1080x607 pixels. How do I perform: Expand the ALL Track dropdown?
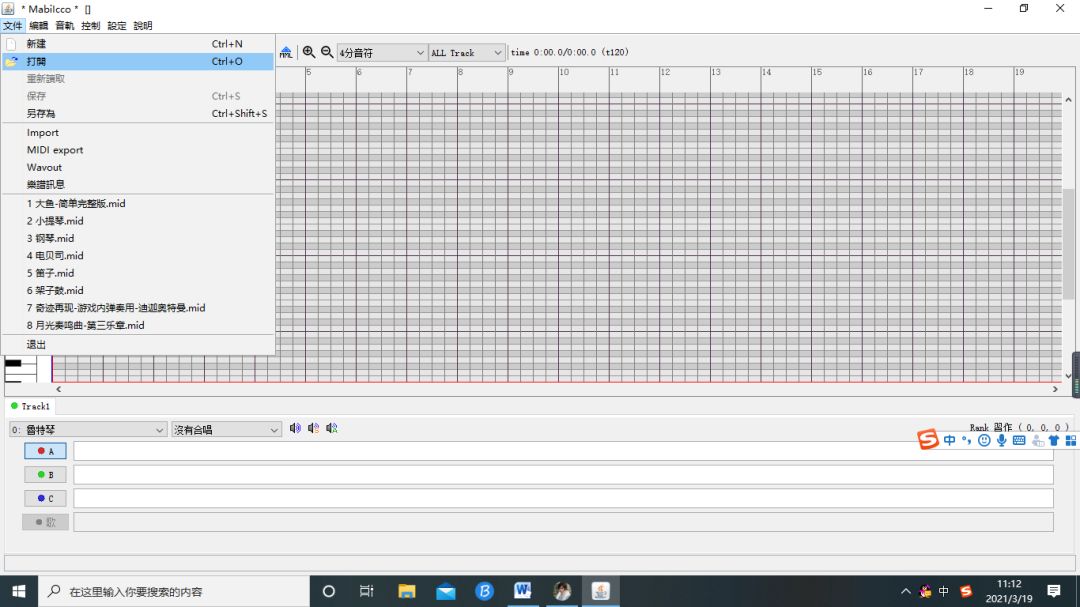467,53
